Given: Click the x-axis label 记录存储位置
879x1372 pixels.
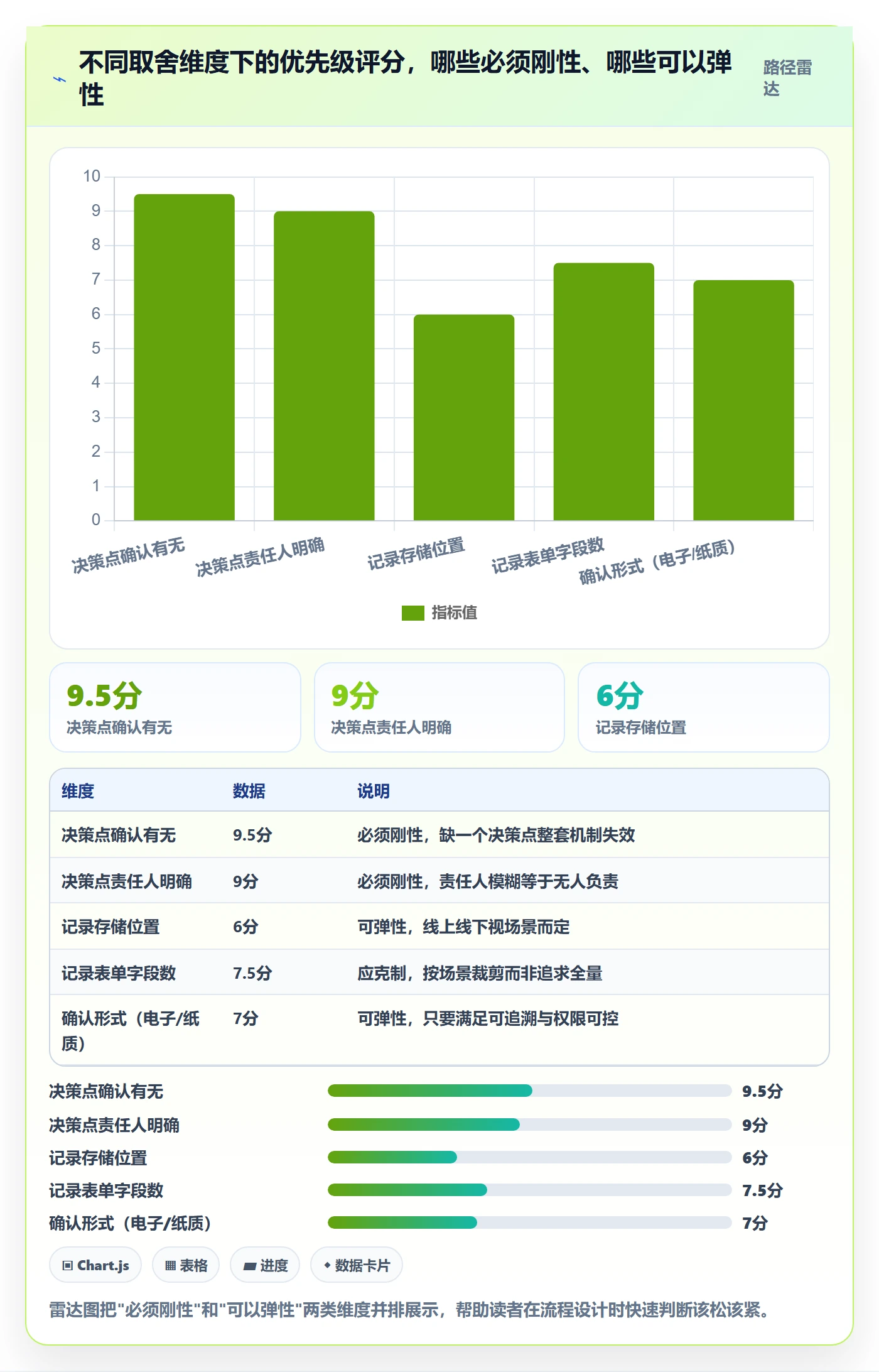Looking at the screenshot, I should tap(416, 554).
